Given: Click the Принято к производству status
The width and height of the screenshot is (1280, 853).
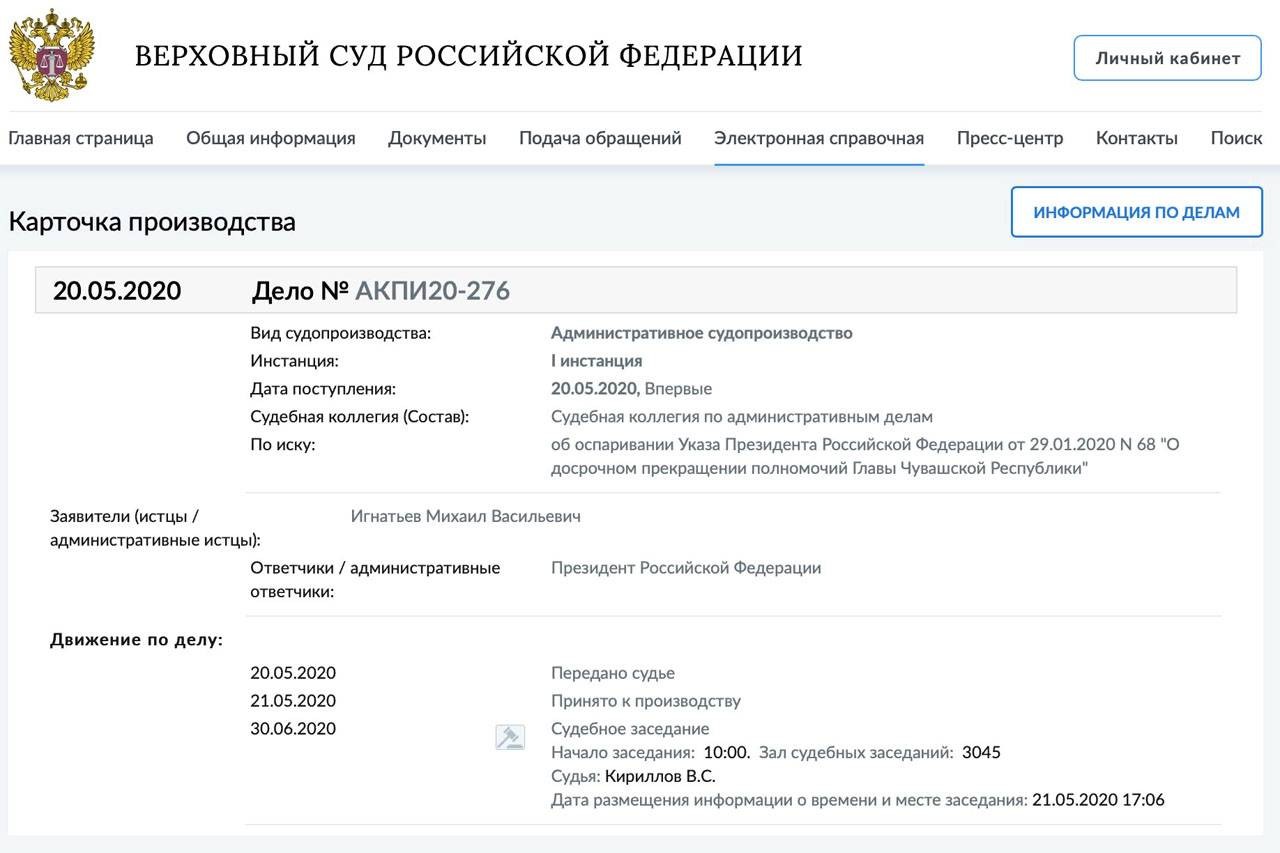Looking at the screenshot, I should 645,701.
